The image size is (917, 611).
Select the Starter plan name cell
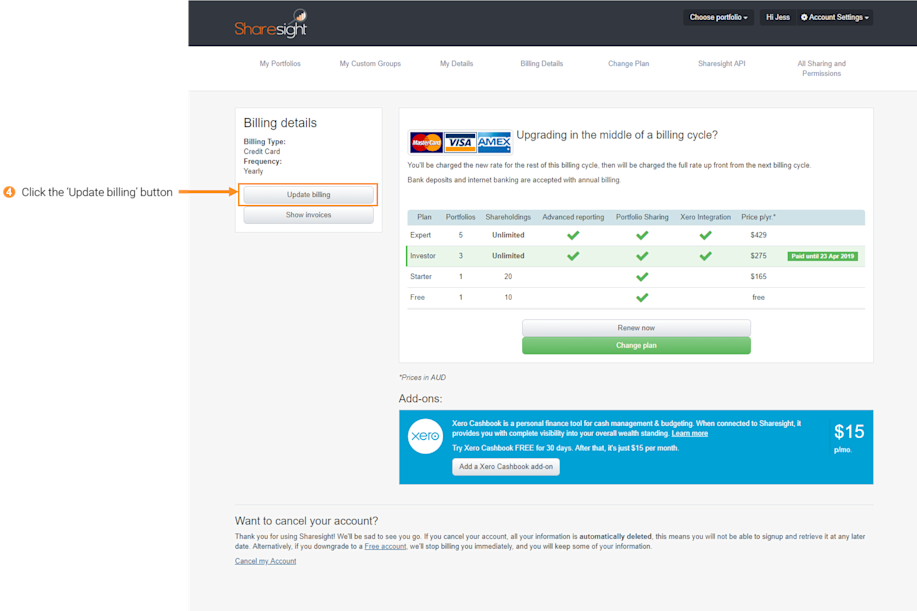tap(421, 277)
